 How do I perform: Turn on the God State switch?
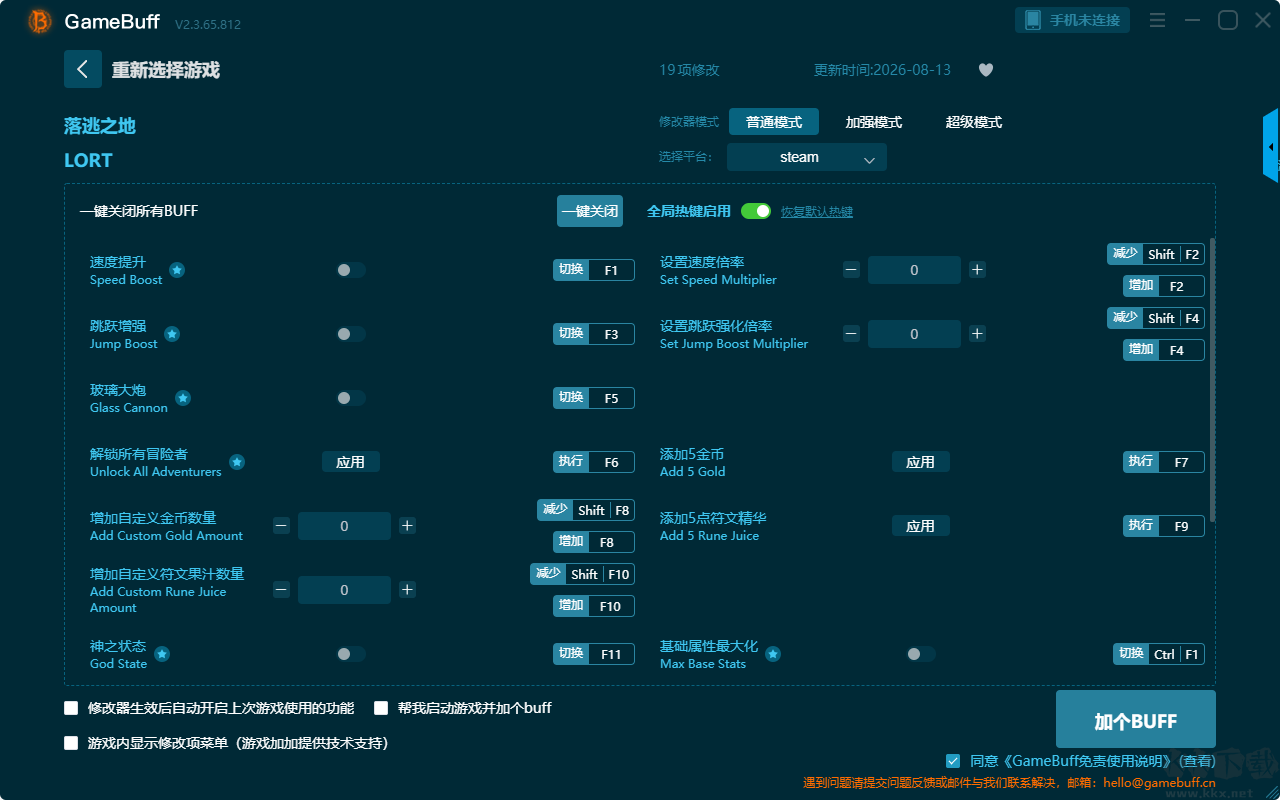click(351, 654)
